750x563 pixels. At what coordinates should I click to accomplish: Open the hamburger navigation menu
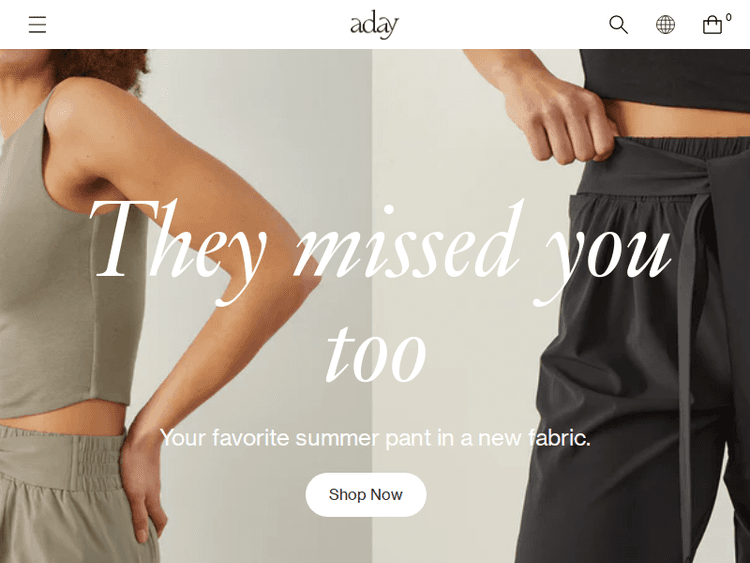click(x=37, y=24)
